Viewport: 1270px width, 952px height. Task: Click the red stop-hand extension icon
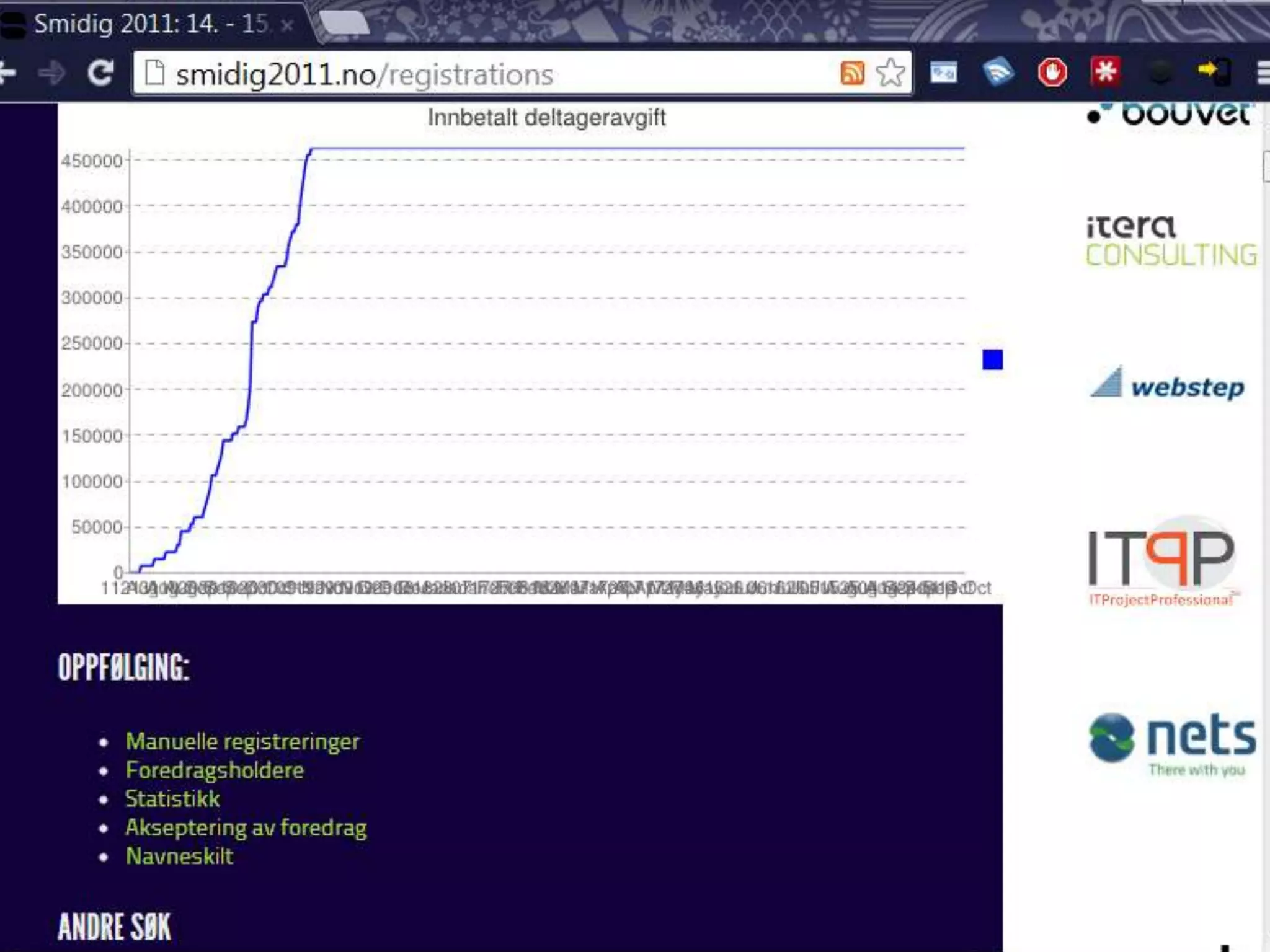(1052, 73)
